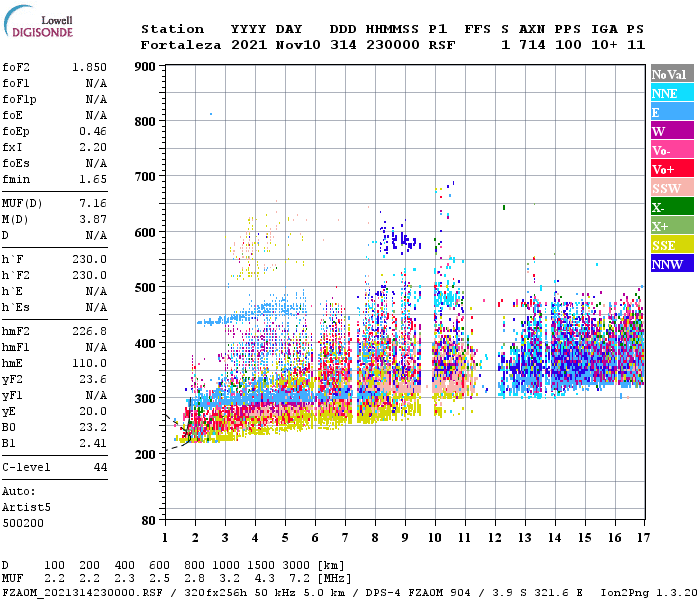This screenshot has height=600, width=700.
Task: Click the Lowell Digisonde logo
Action: tap(38, 21)
